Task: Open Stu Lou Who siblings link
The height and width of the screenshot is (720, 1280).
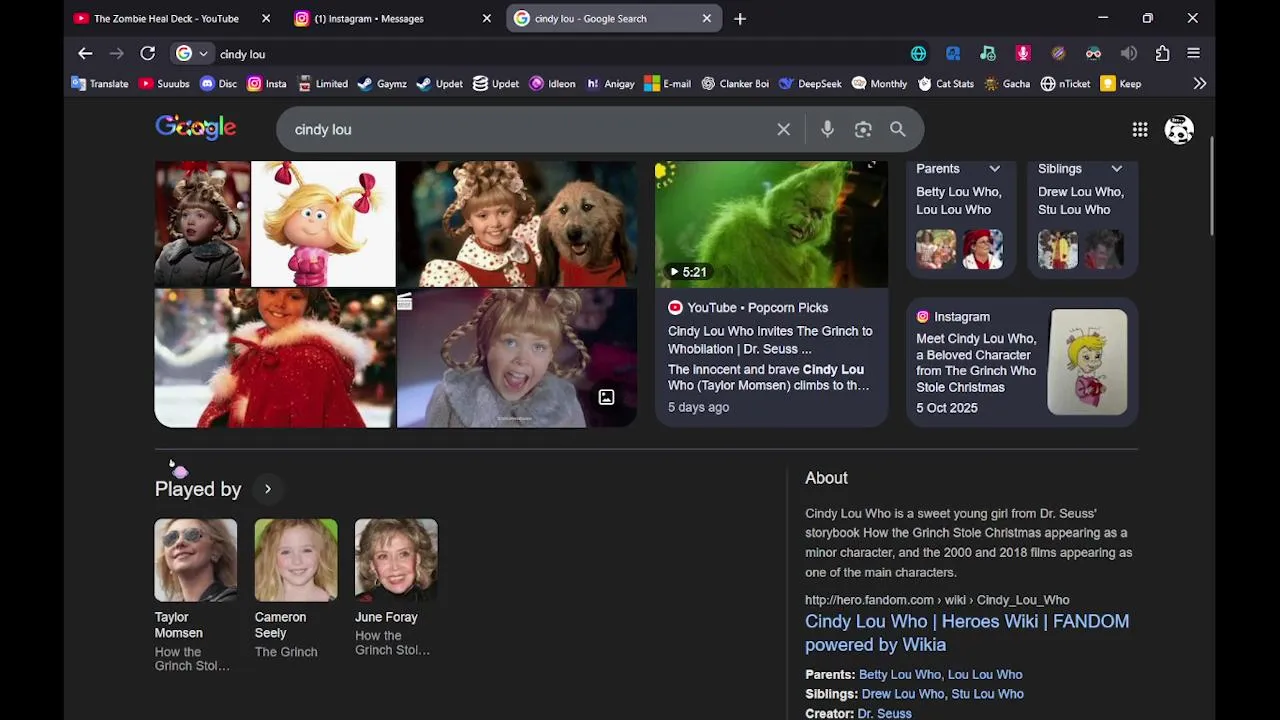Action: [x=987, y=694]
